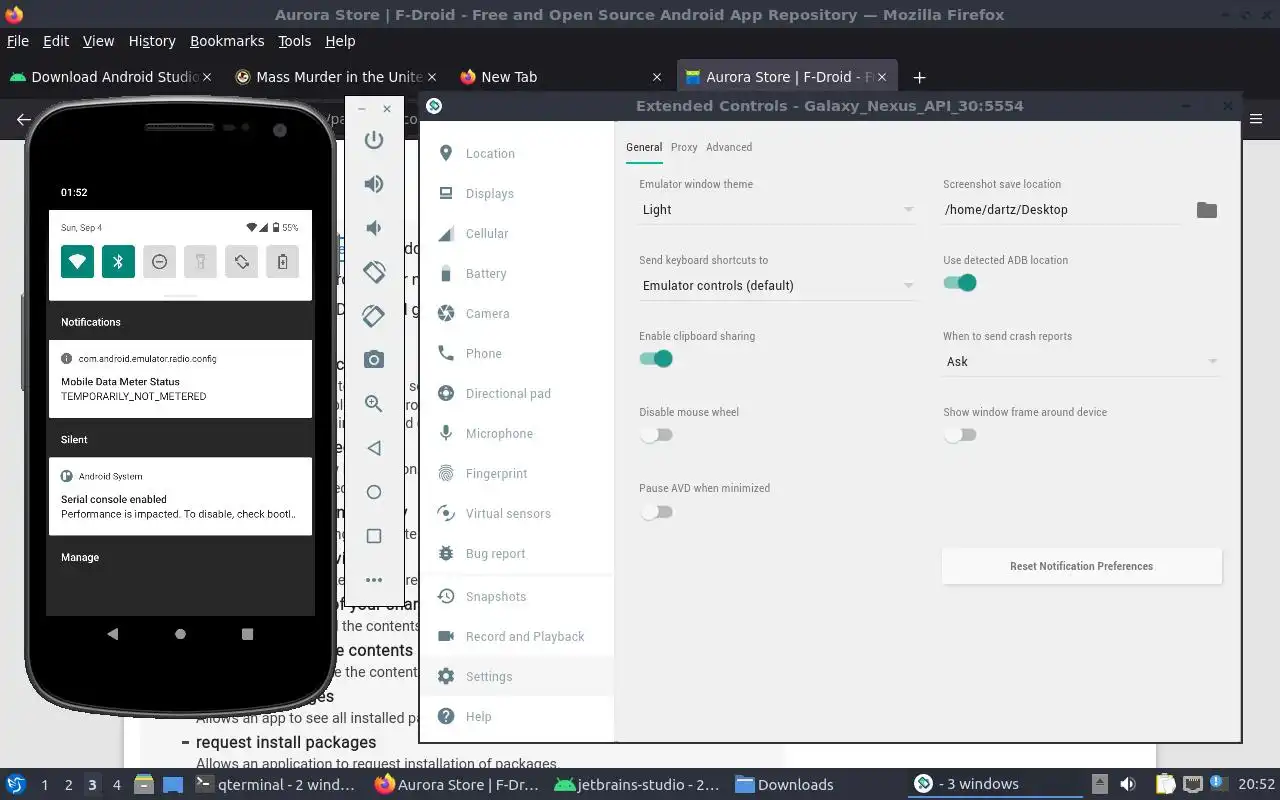
Task: Switch to the Proxy tab
Action: tap(684, 147)
